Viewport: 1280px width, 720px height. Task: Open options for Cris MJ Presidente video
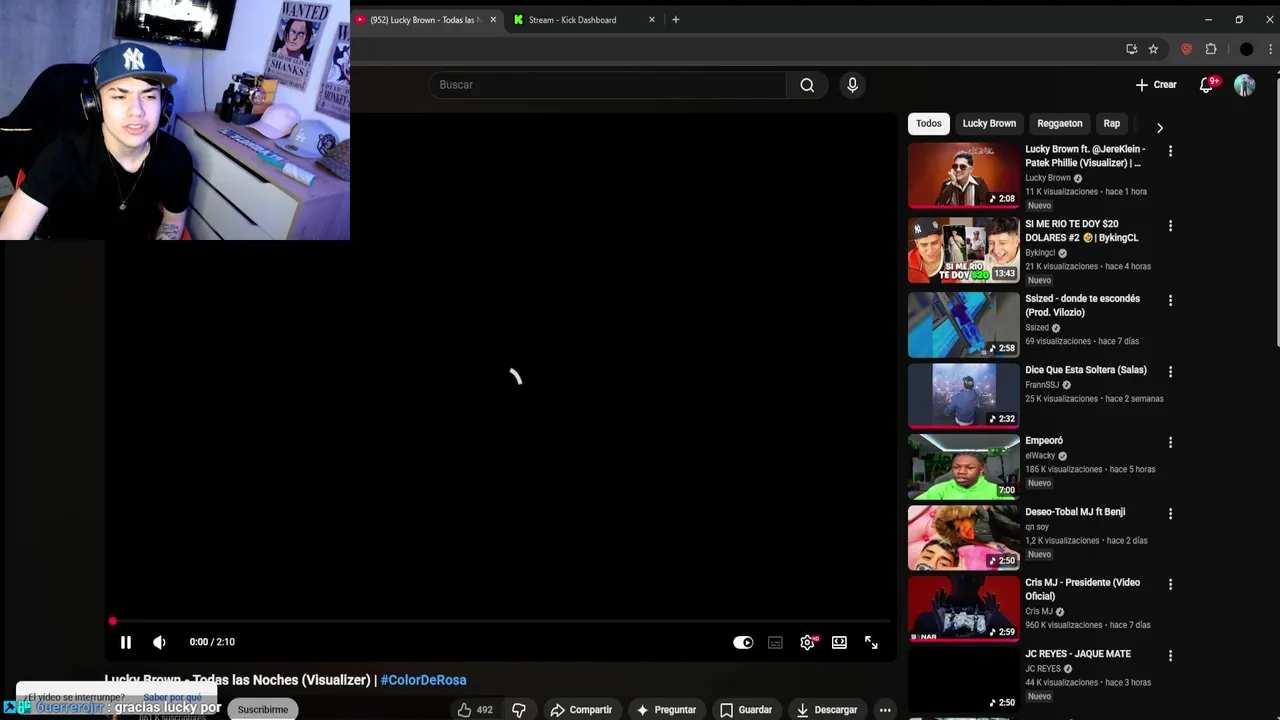[1170, 584]
